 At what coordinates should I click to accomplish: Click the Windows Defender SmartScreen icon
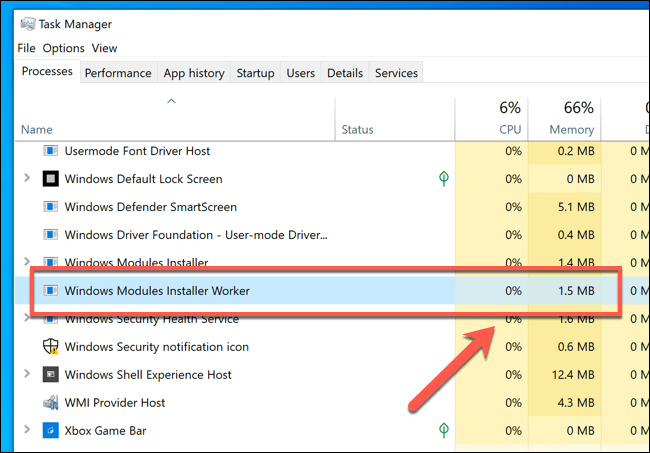point(51,208)
